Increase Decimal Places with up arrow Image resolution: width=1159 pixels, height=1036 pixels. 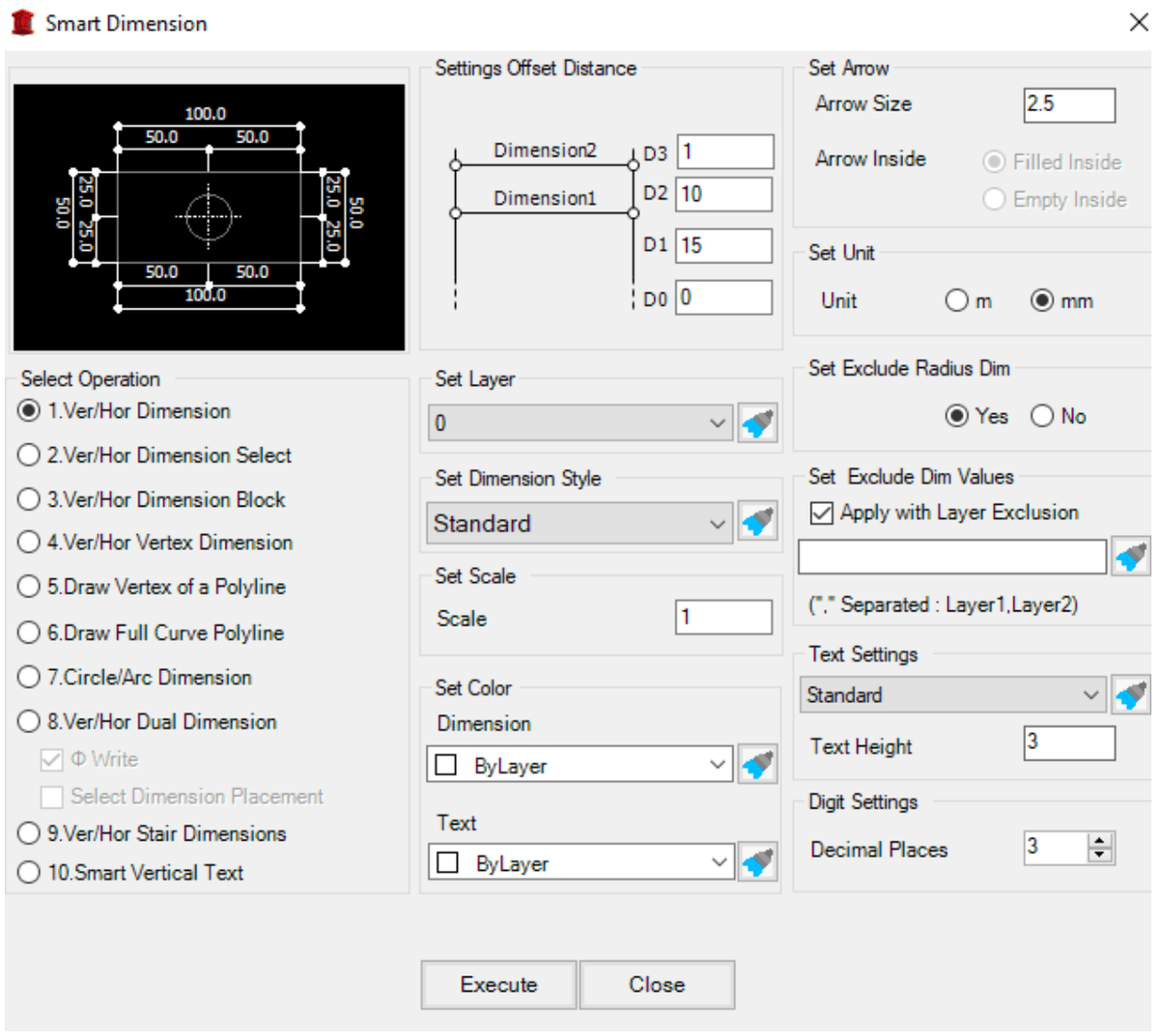(1101, 841)
